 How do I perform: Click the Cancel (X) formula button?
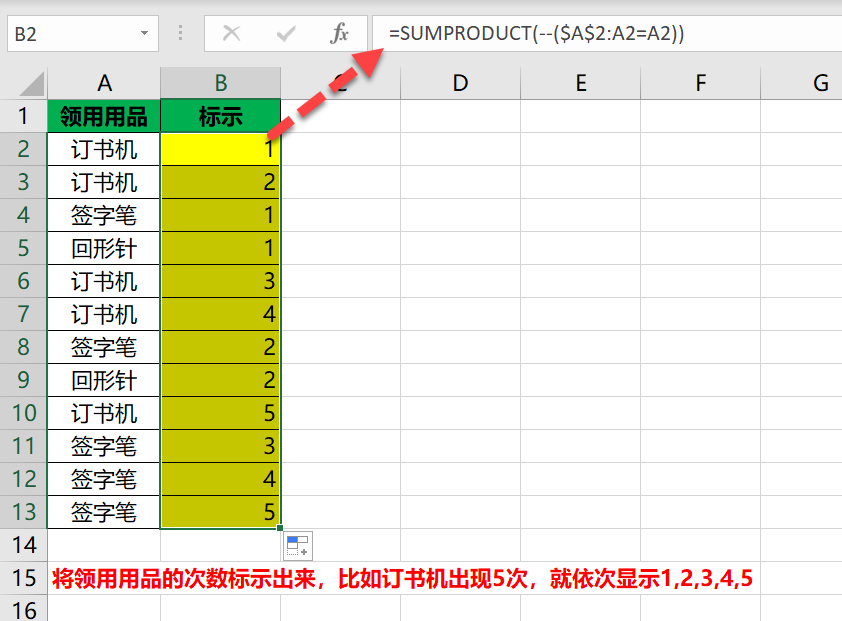[x=231, y=34]
